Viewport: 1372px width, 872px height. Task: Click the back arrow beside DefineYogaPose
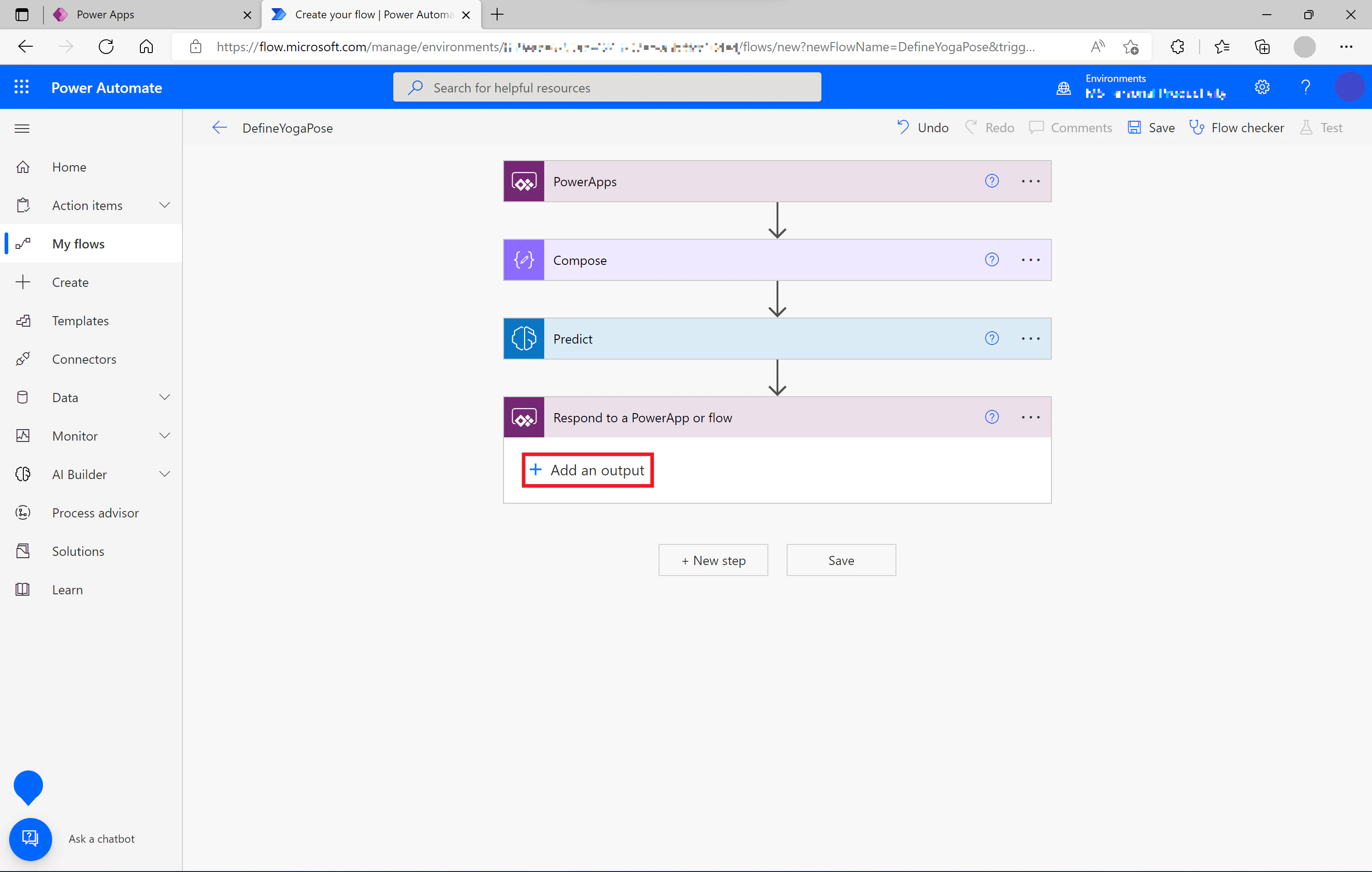point(220,128)
